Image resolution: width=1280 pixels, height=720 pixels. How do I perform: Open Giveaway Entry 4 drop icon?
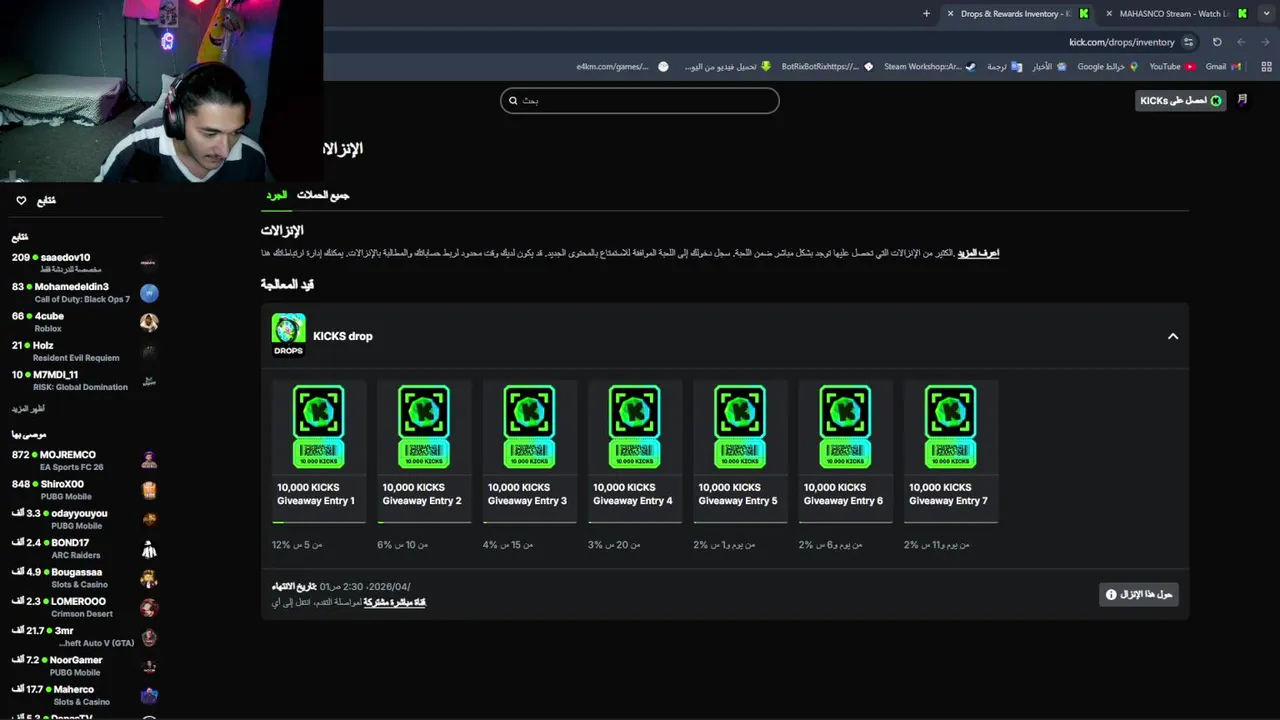pyautogui.click(x=634, y=427)
